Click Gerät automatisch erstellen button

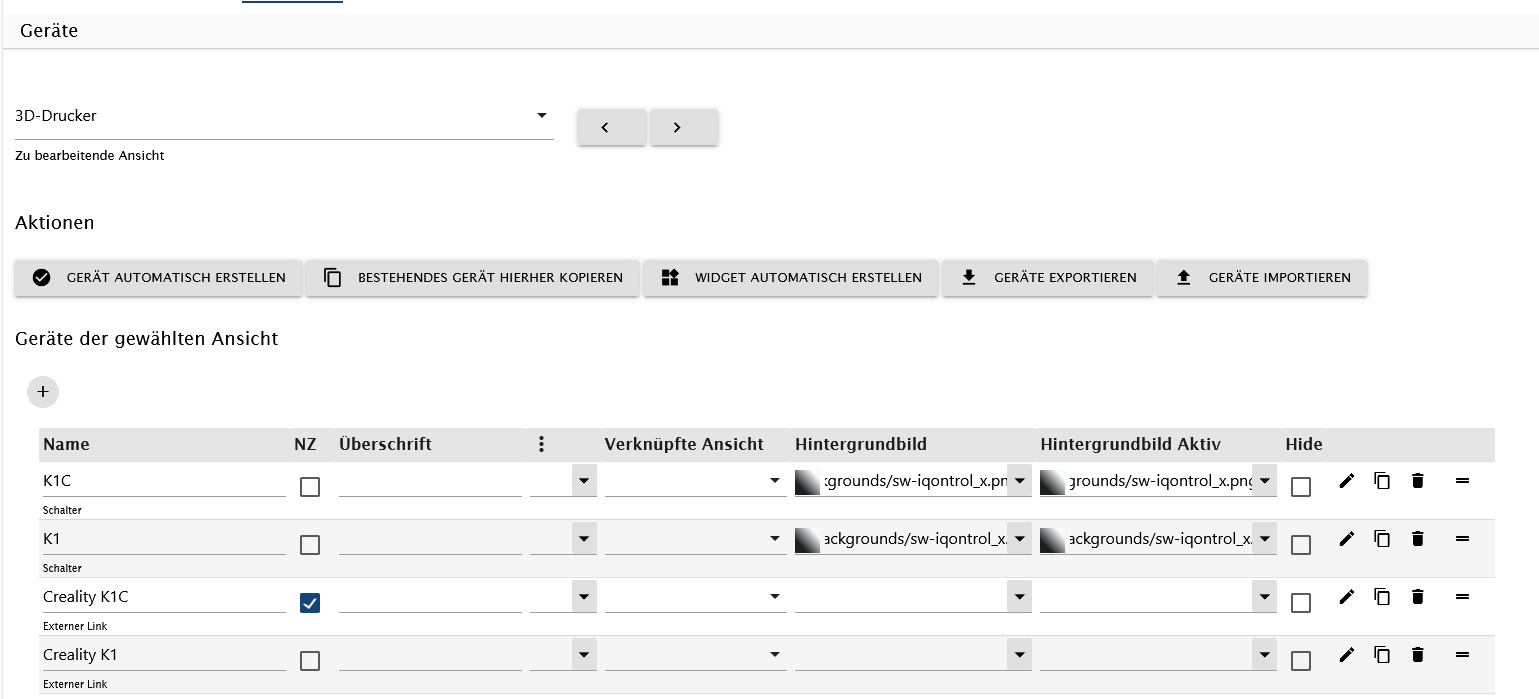pyautogui.click(x=158, y=278)
